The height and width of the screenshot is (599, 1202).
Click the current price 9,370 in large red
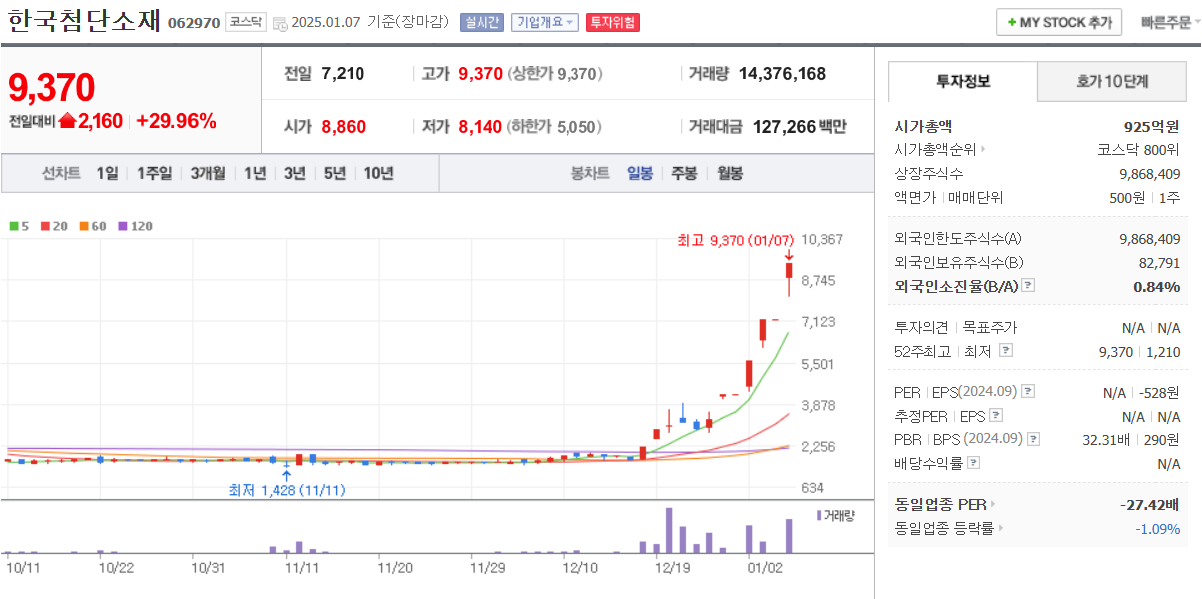[x=51, y=88]
